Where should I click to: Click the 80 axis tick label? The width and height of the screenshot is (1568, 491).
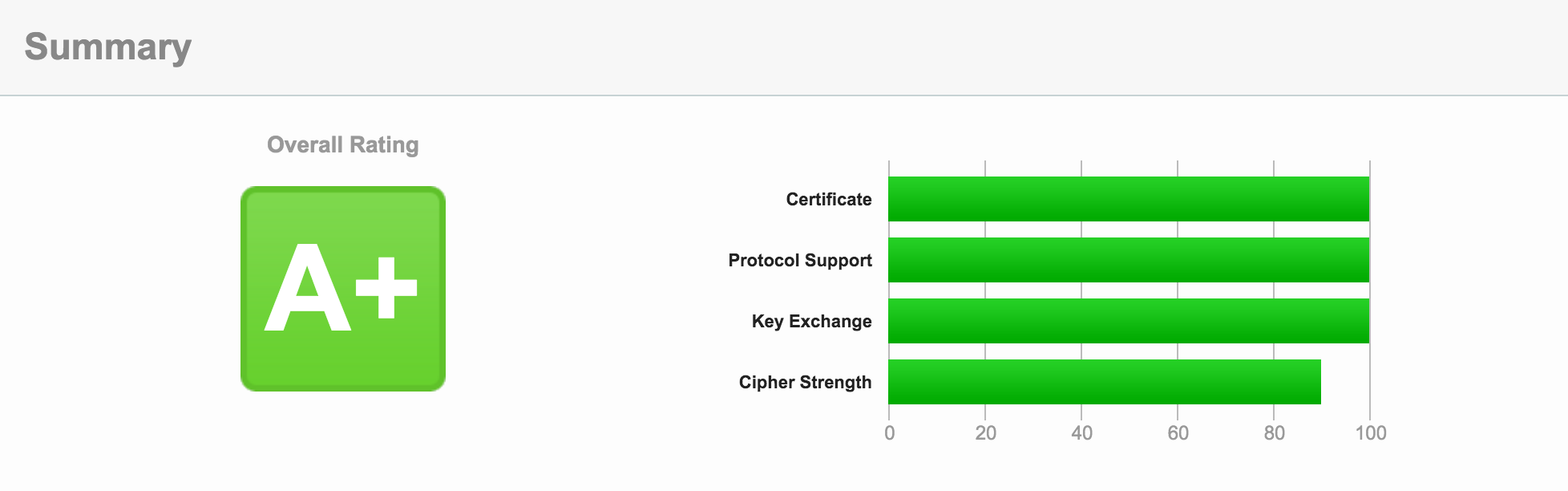[1274, 433]
